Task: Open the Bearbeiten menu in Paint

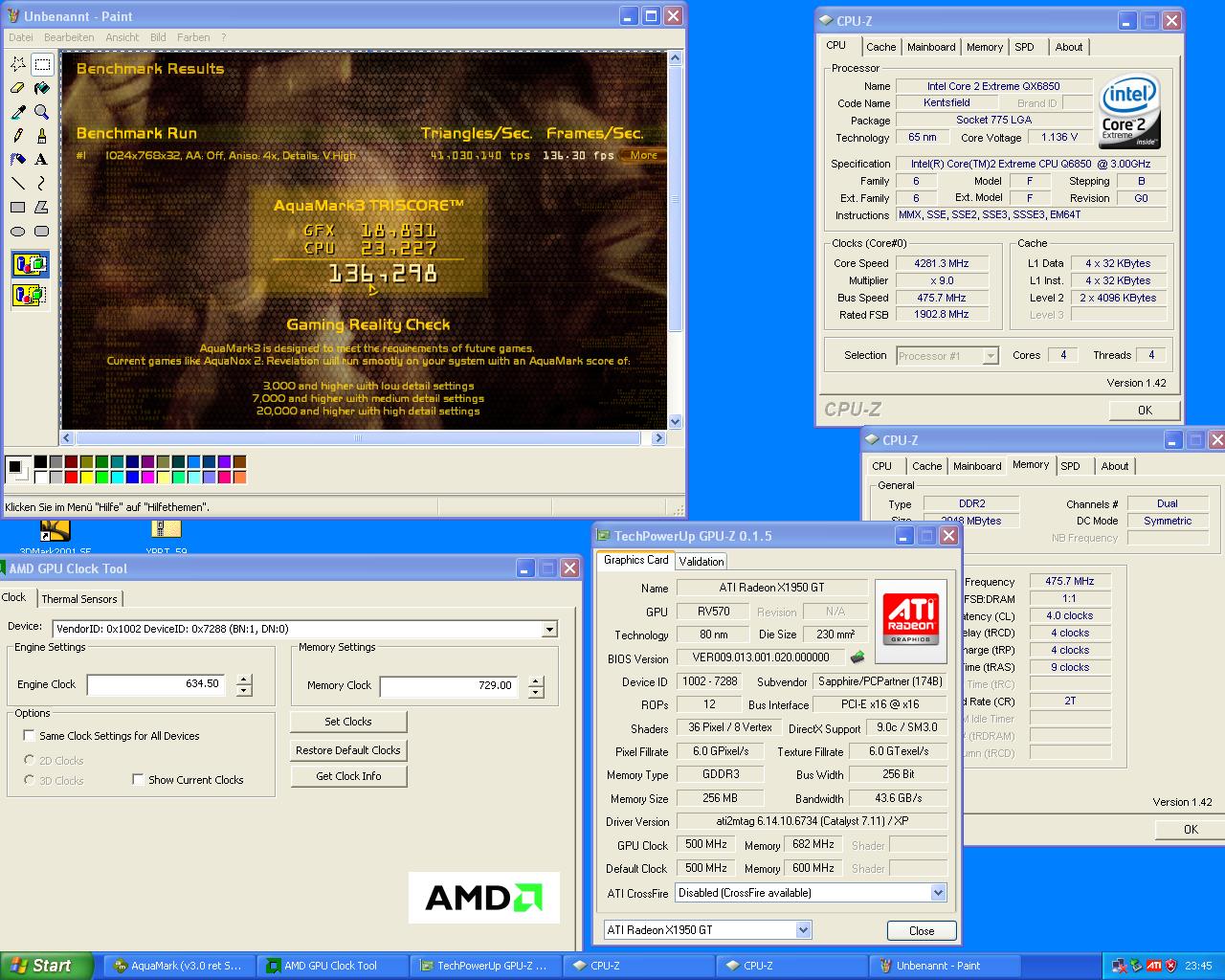Action: coord(69,37)
